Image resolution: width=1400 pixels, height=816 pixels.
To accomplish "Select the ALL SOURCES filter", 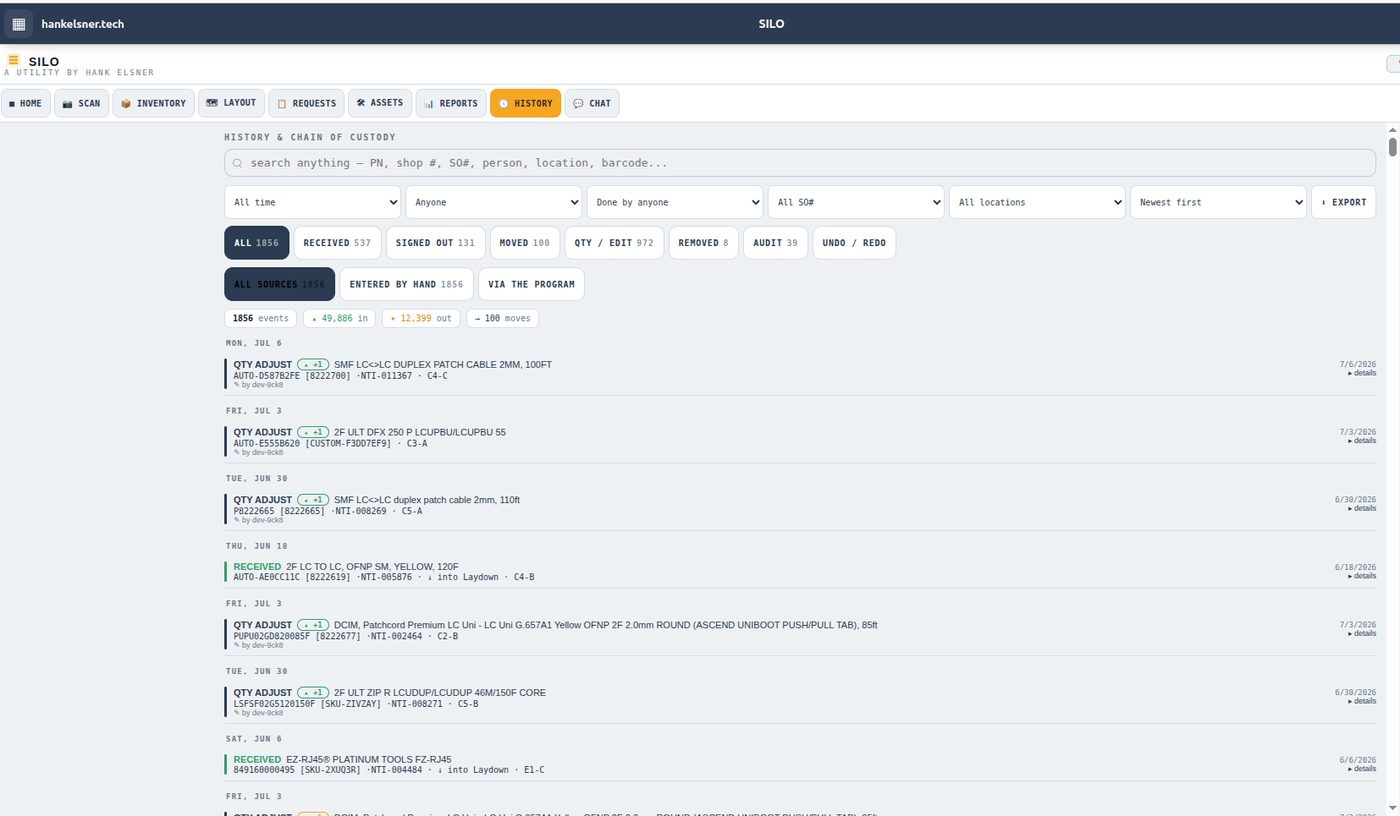I will (280, 284).
